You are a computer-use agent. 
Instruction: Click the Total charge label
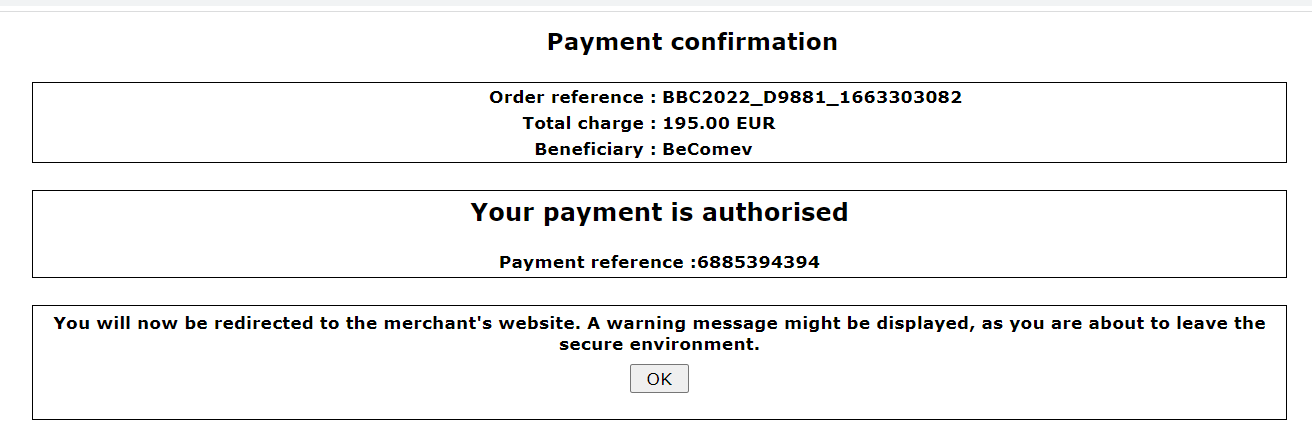583,124
